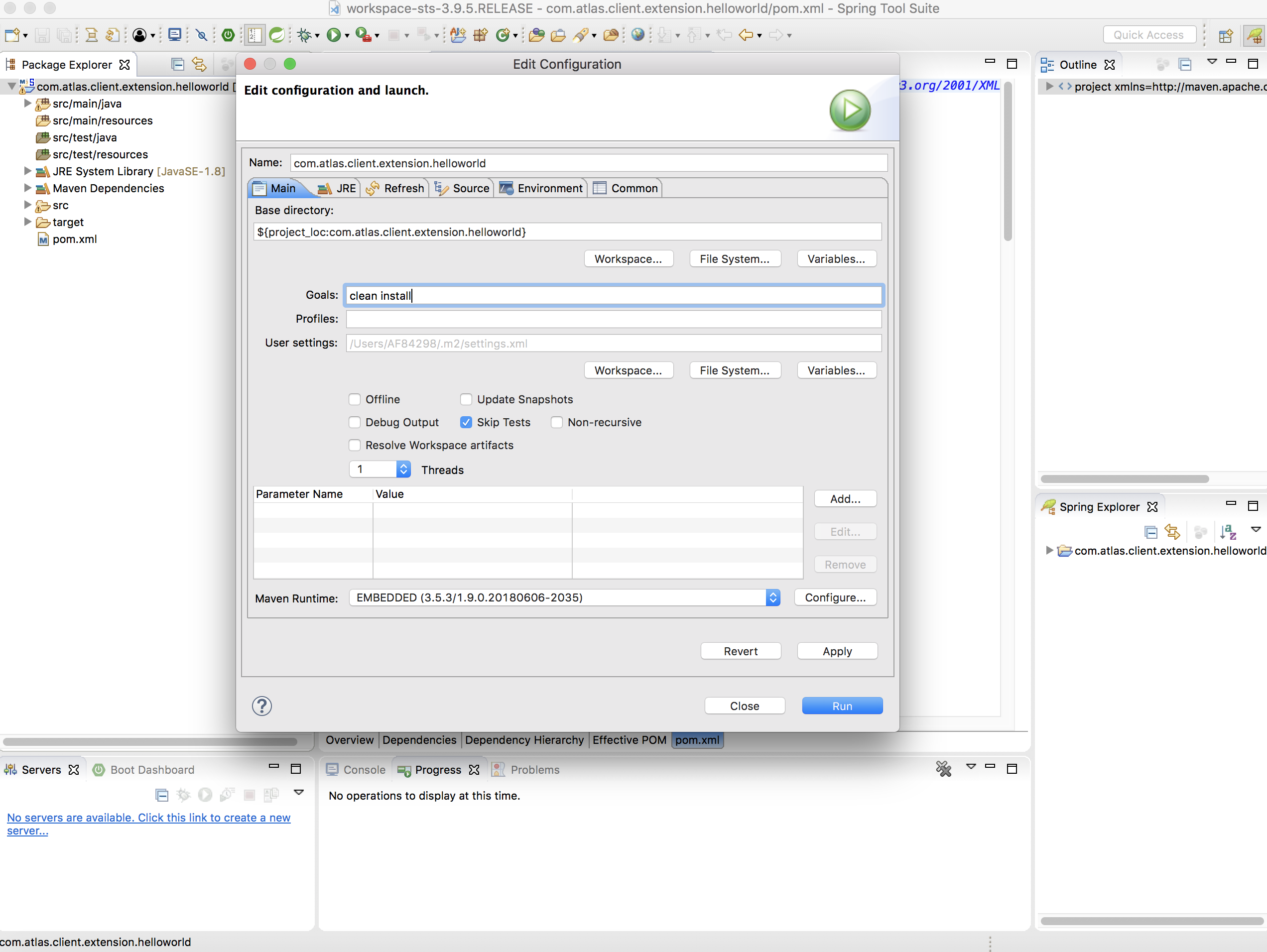1267x952 pixels.
Task: Enable the Update Snapshots checkbox
Action: 466,399
